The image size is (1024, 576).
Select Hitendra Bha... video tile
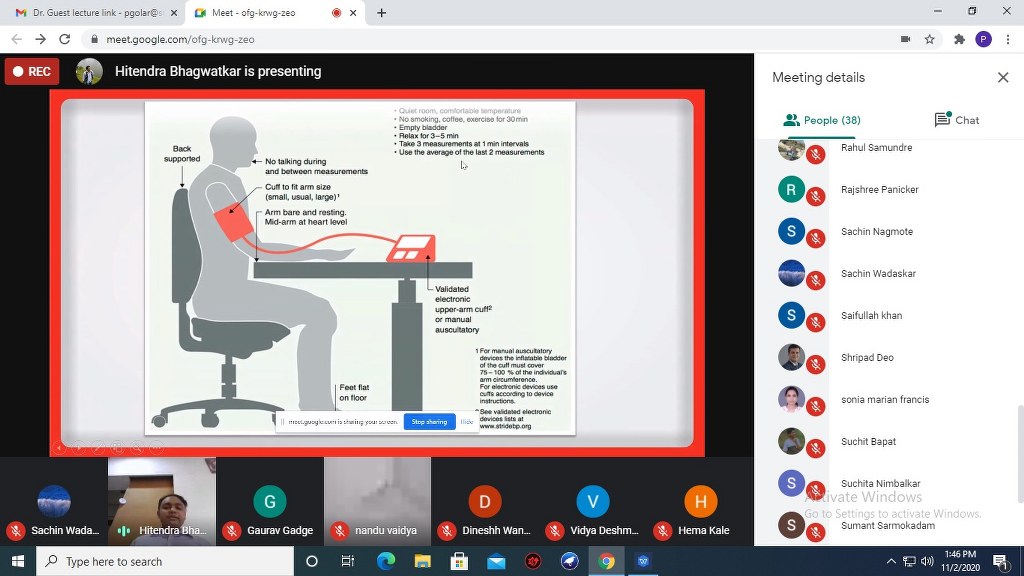click(161, 502)
